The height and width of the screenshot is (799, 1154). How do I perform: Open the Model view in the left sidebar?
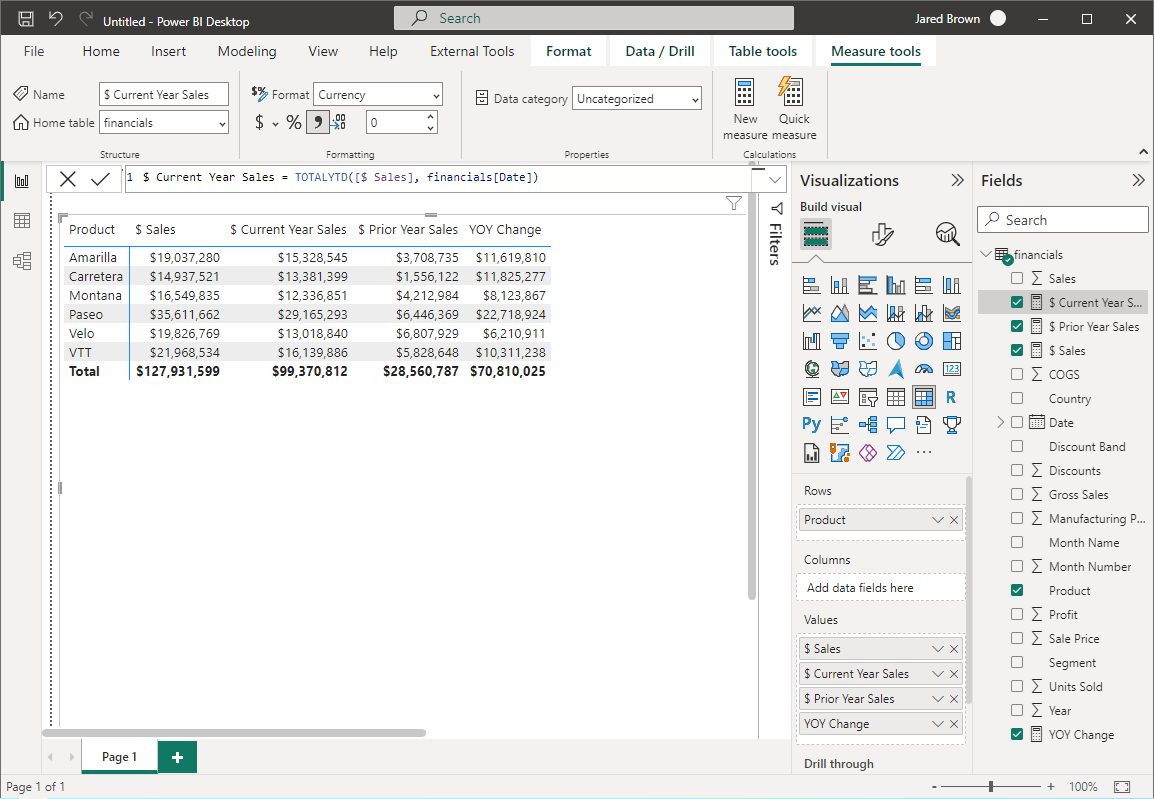click(x=22, y=261)
